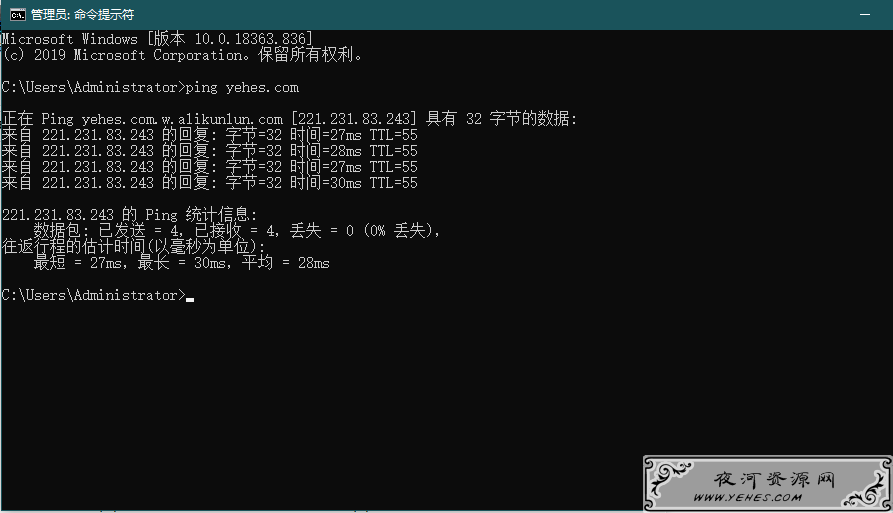Select the typed command ping yehes.com
893x513 pixels.
(242, 88)
